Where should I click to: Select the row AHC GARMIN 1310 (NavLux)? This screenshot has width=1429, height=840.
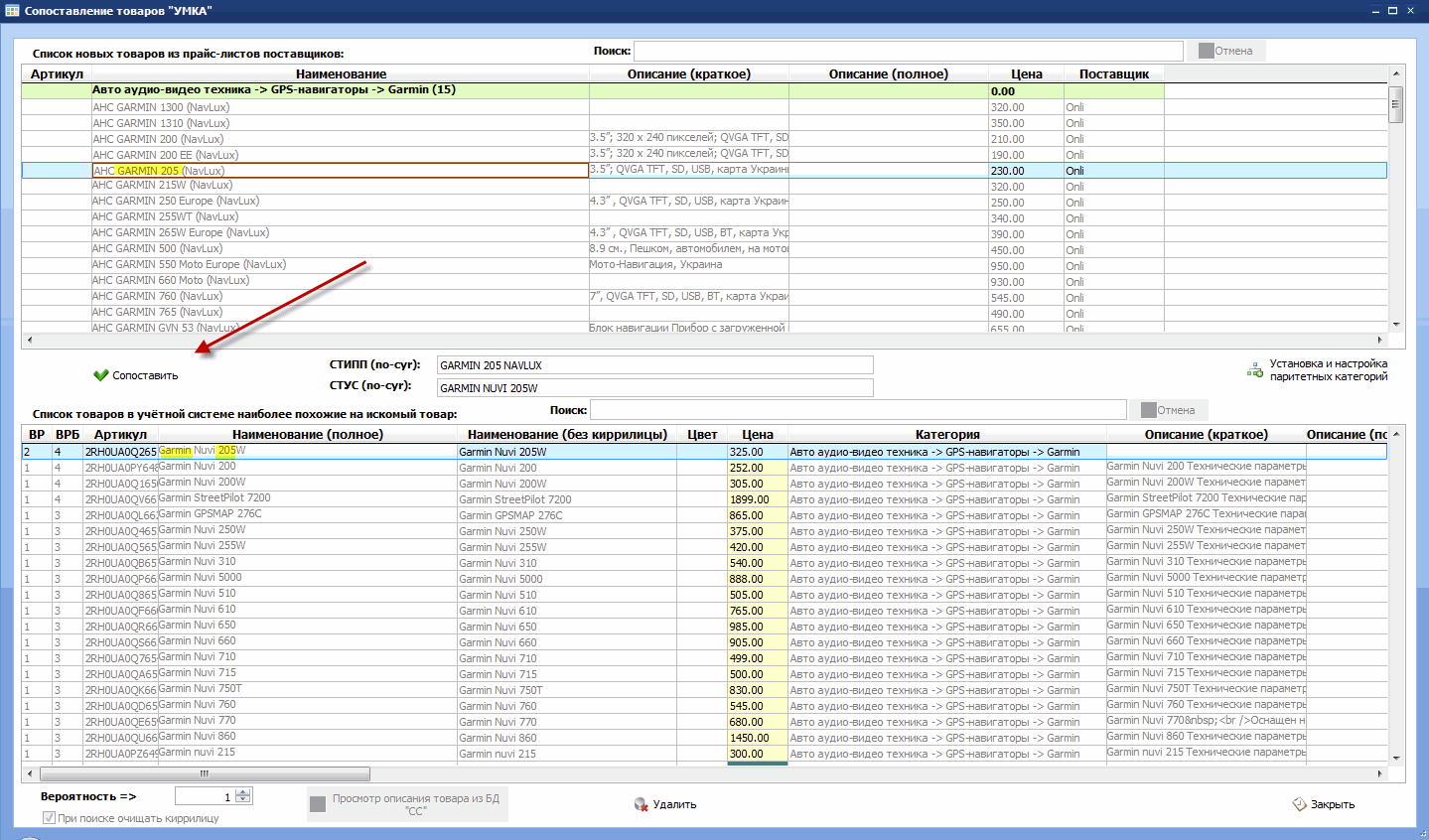tap(704, 123)
